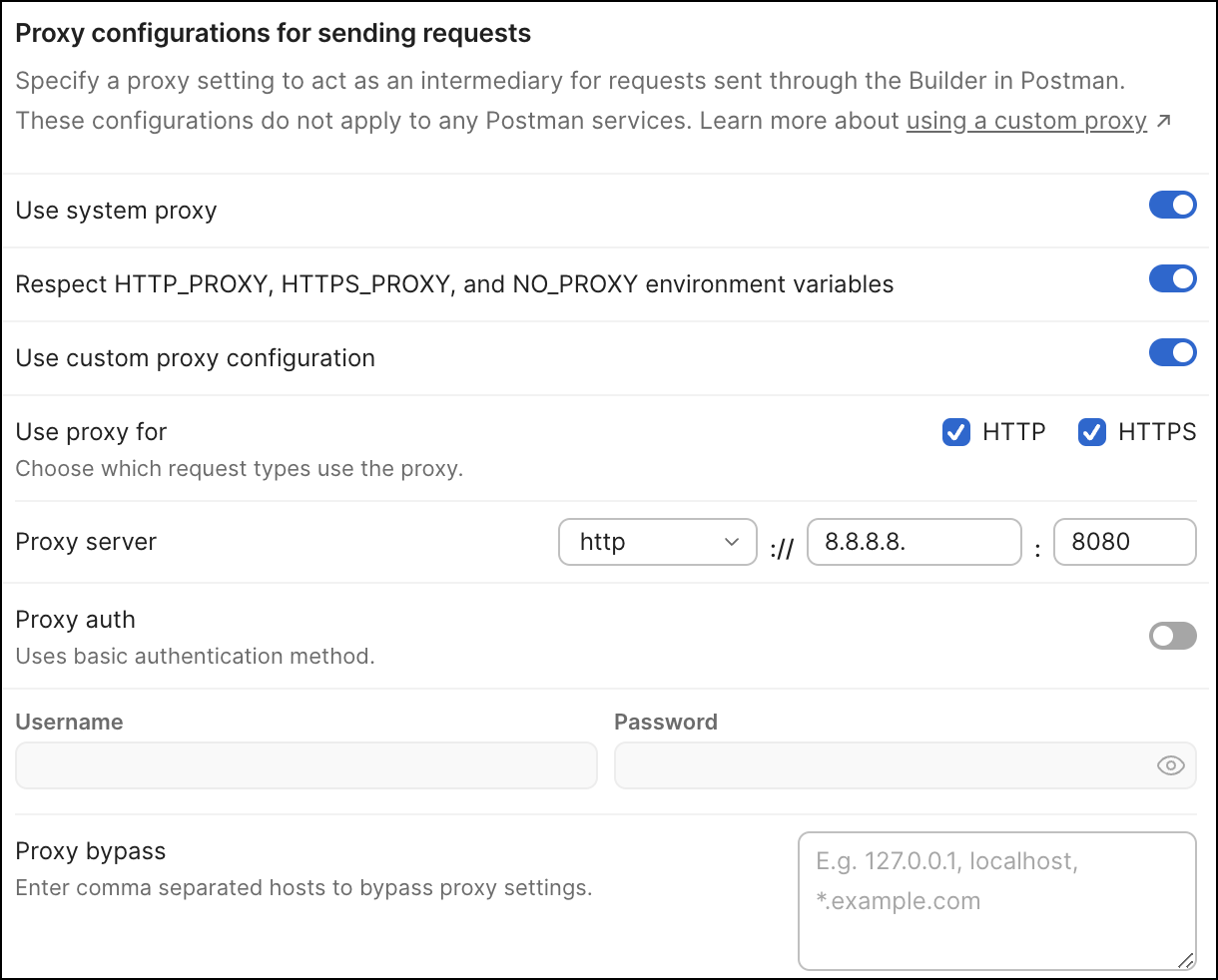Image resolution: width=1218 pixels, height=980 pixels.
Task: Click the port field showing 8080
Action: tap(1123, 542)
